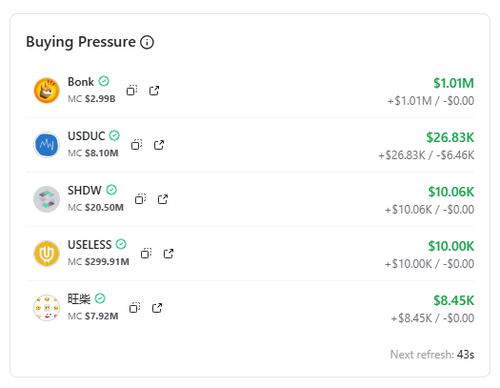The image size is (500, 388).
Task: Open the USELESS token name
Action: click(90, 245)
